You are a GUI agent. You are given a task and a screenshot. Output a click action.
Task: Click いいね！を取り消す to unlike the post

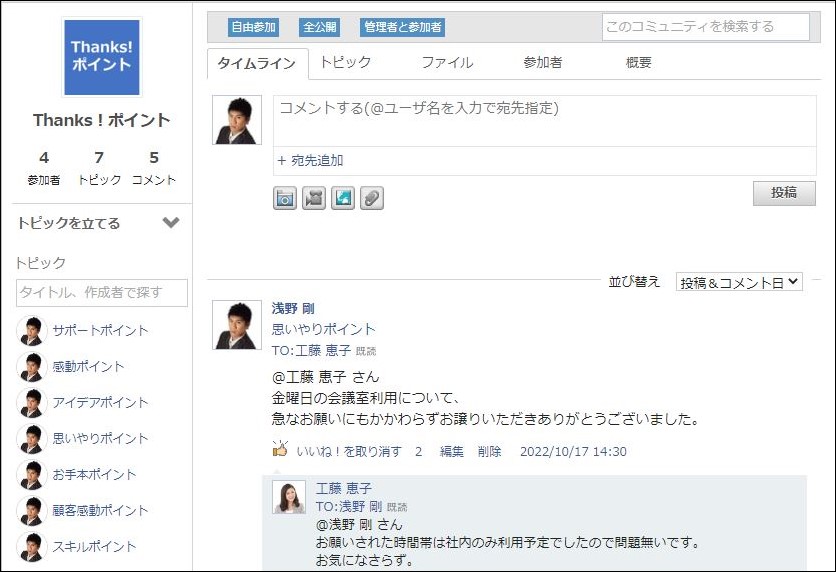[x=349, y=452]
